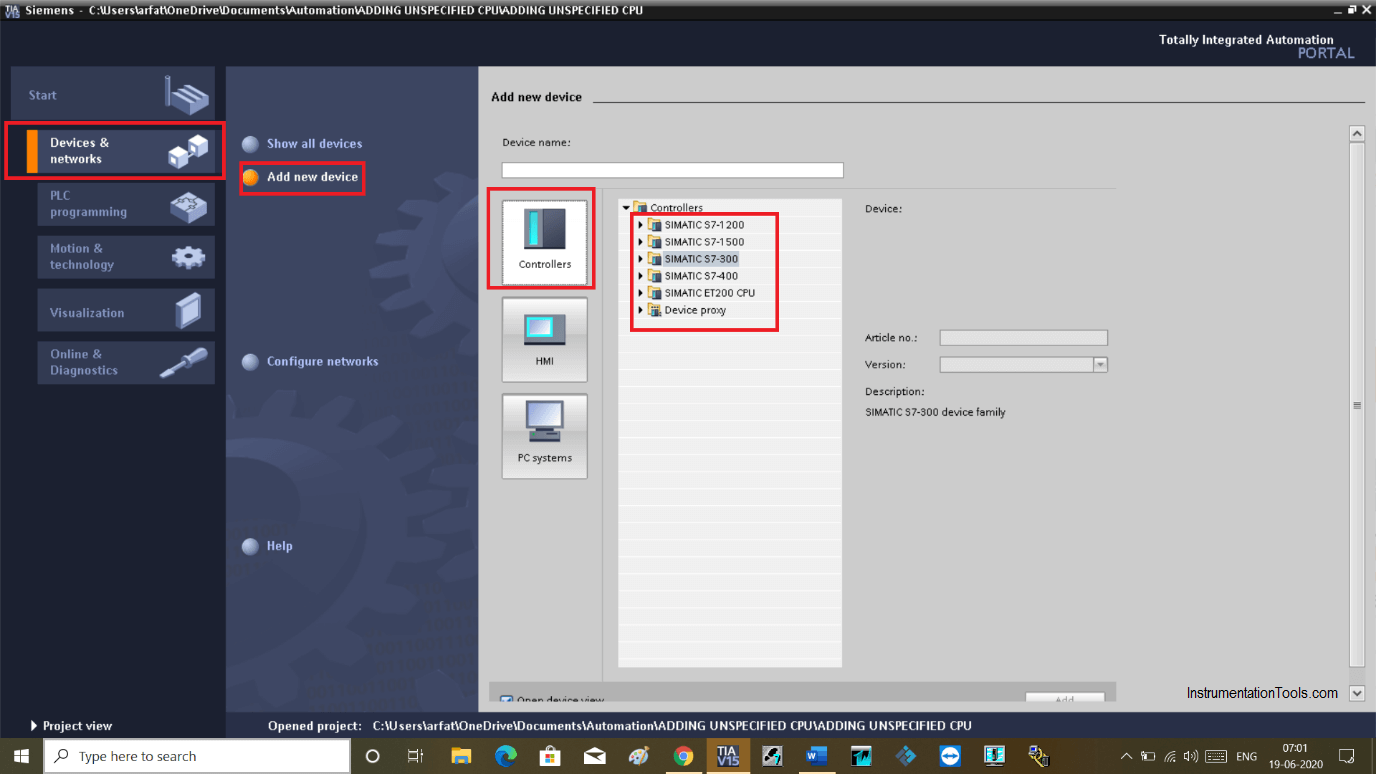
Task: Open the Paint palette app in the taskbar
Action: 639,756
